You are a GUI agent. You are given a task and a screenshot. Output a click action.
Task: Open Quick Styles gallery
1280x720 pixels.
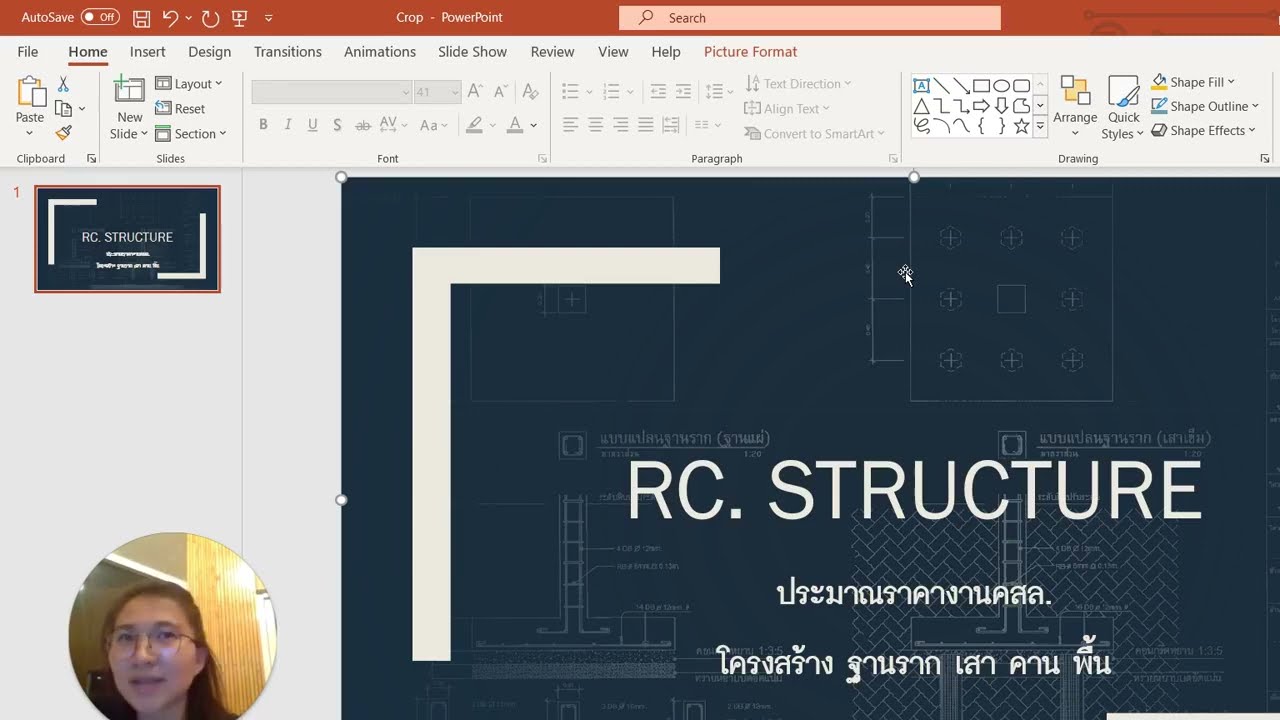[x=1123, y=108]
